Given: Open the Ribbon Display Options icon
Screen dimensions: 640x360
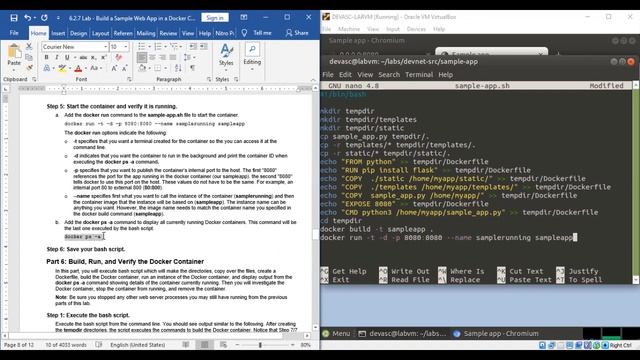Looking at the screenshot, I should (244, 17).
